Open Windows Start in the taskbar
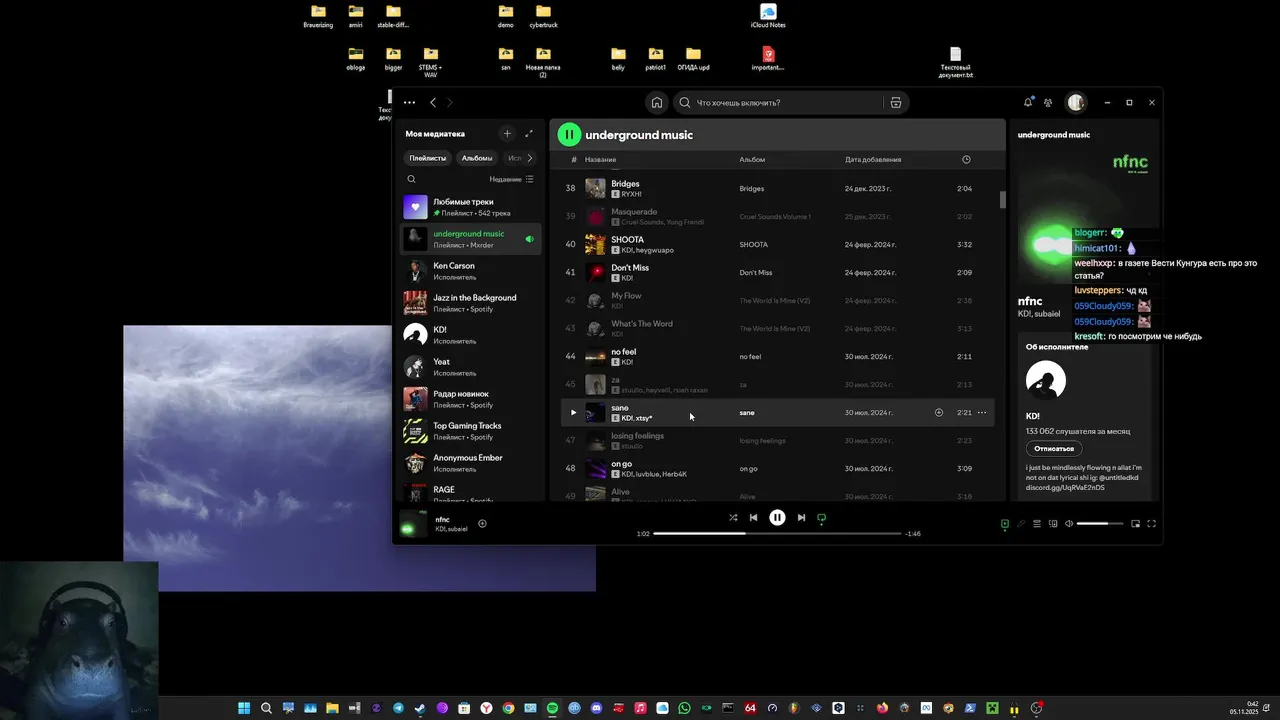Viewport: 1280px width, 720px height. point(244,708)
